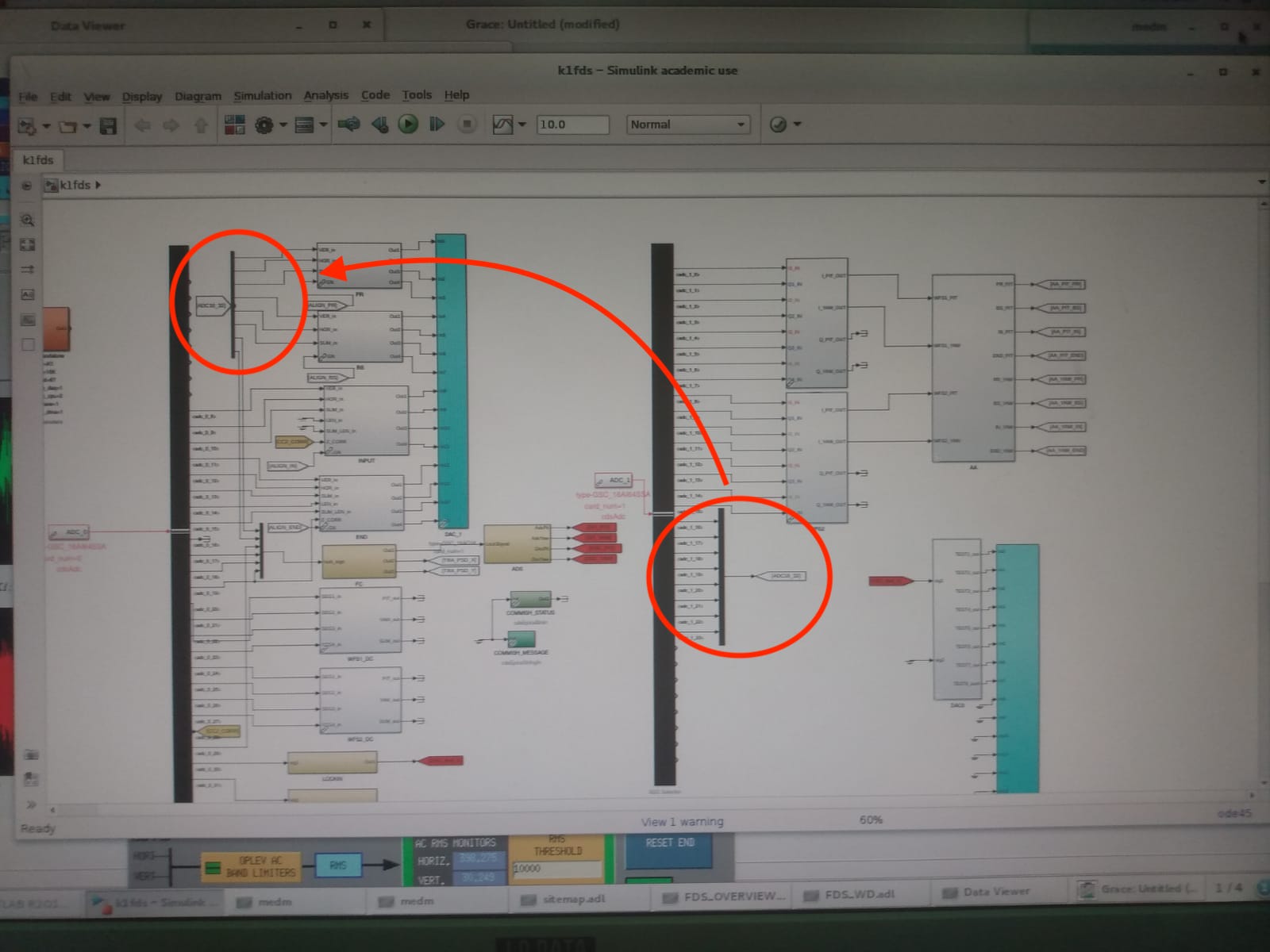1270x952 pixels.
Task: Open the Model Explorer icon
Action: pos(304,125)
